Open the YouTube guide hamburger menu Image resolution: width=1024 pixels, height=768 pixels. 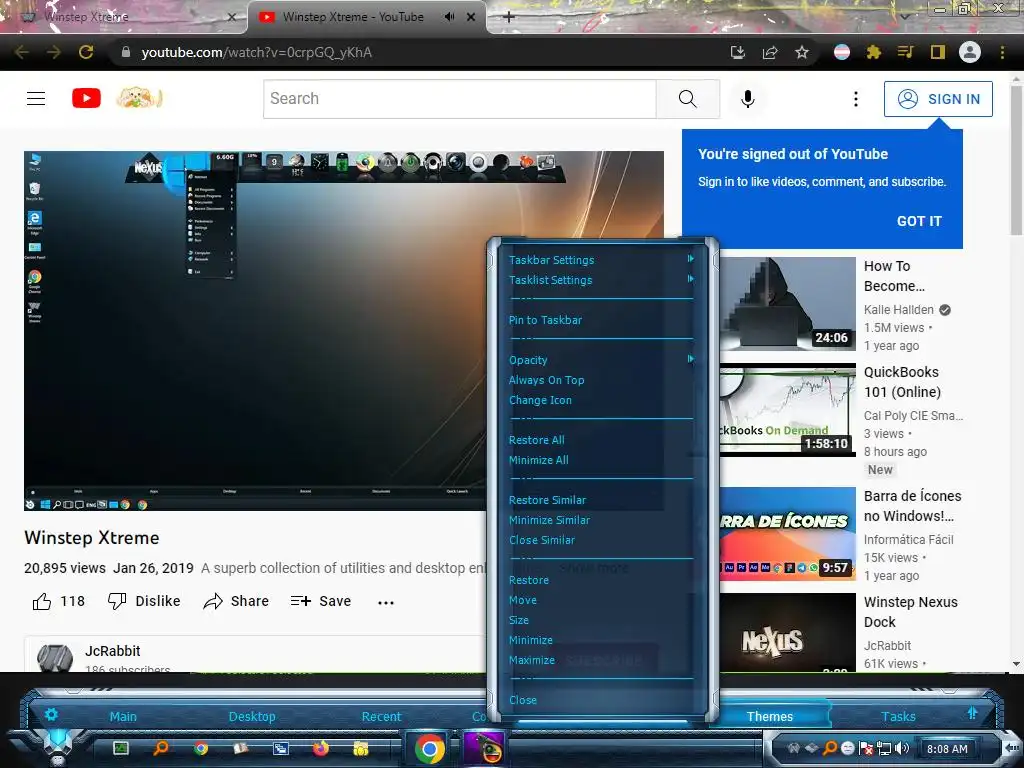coord(36,99)
